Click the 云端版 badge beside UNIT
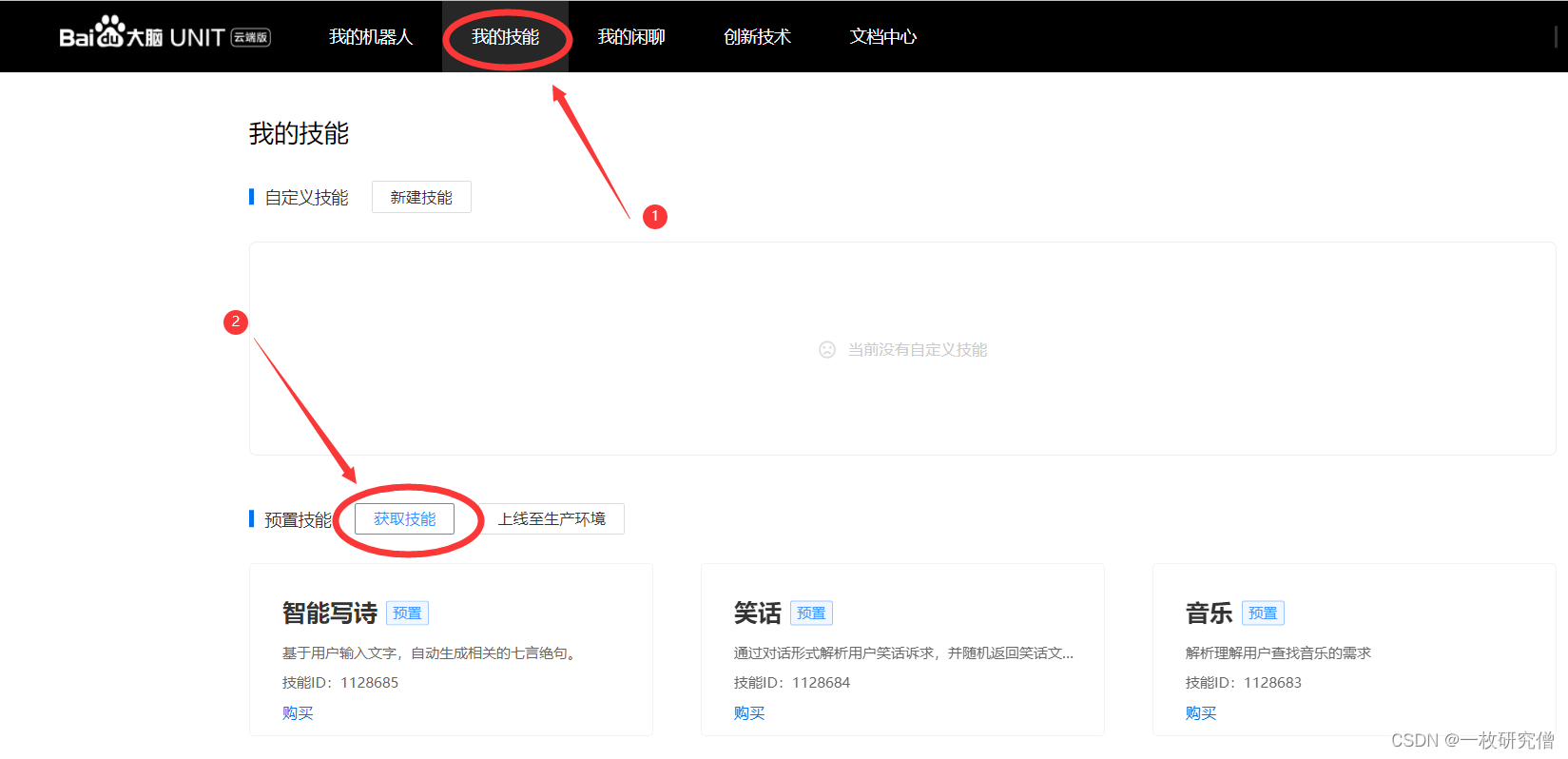Screen dimensions: 1568x759 251,37
